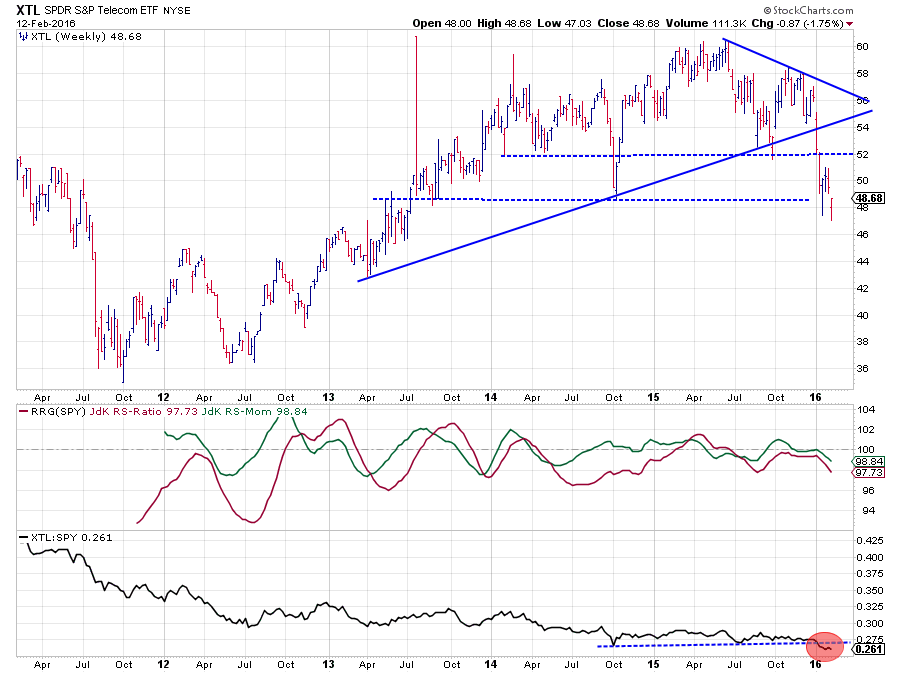Click the JdK RS-Mom 98.84 legend
This screenshot has height=673, width=900.
(x=254, y=412)
